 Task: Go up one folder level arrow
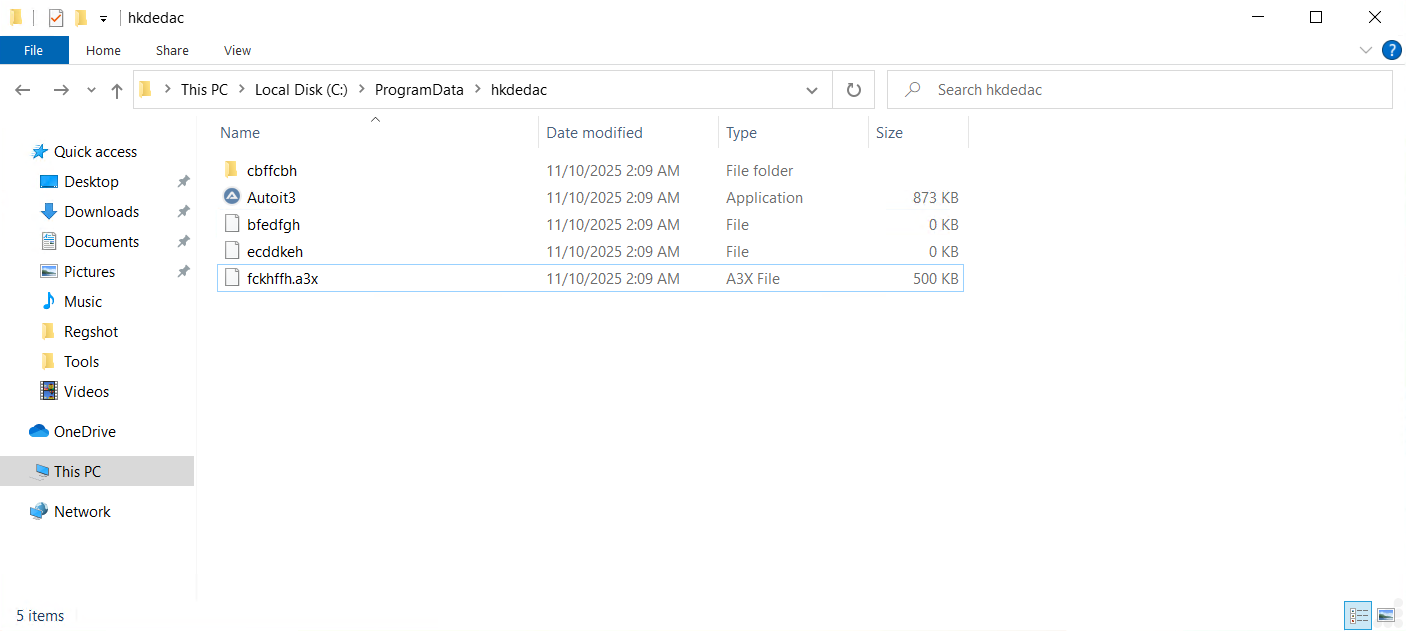point(117,90)
